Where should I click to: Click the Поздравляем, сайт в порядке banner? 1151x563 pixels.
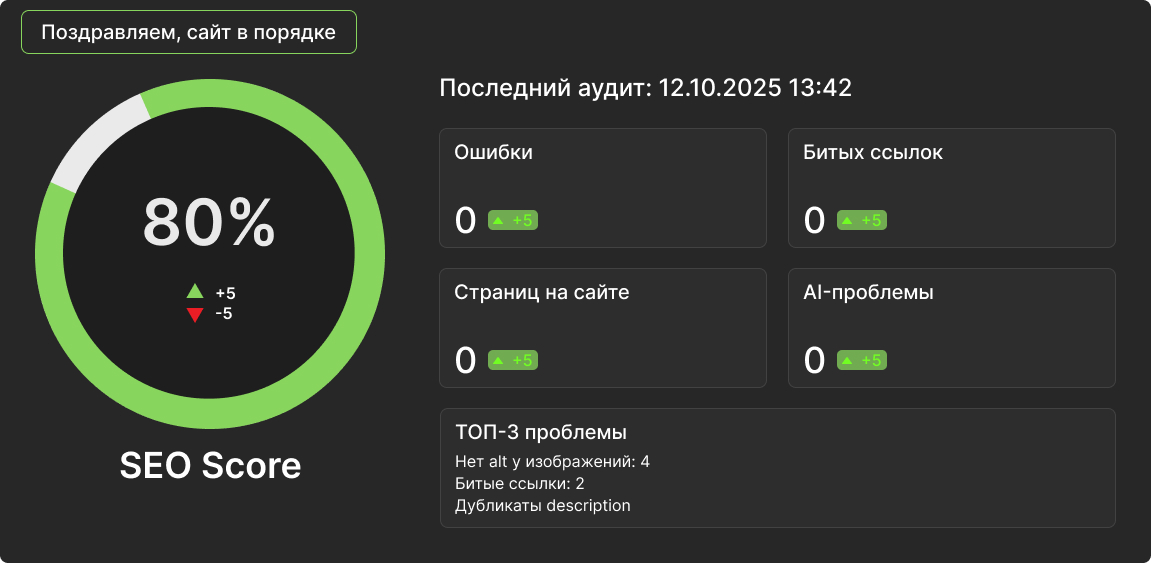pyautogui.click(x=189, y=32)
